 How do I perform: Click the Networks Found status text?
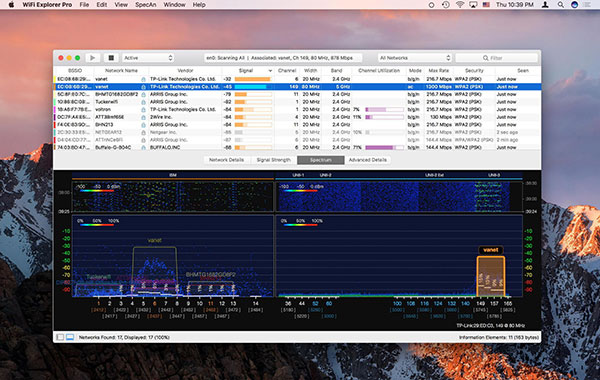(124, 338)
